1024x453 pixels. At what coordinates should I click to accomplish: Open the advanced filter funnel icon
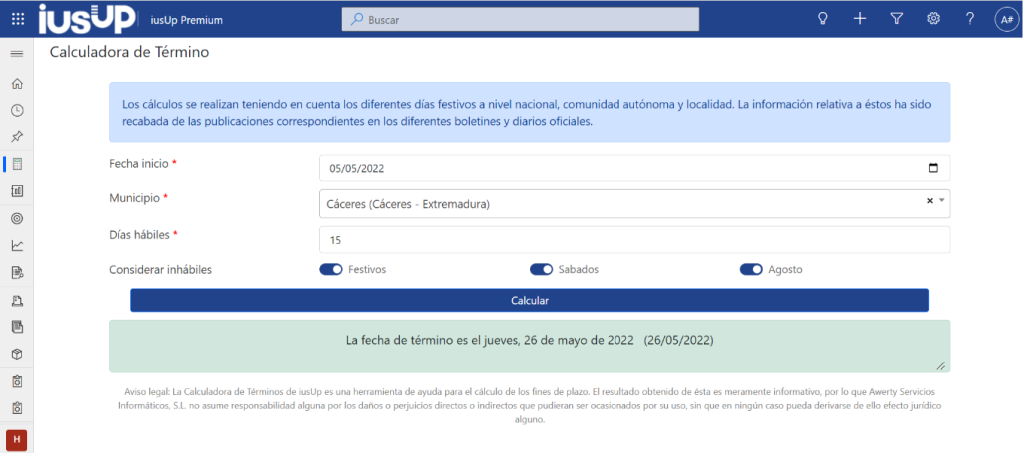point(897,19)
